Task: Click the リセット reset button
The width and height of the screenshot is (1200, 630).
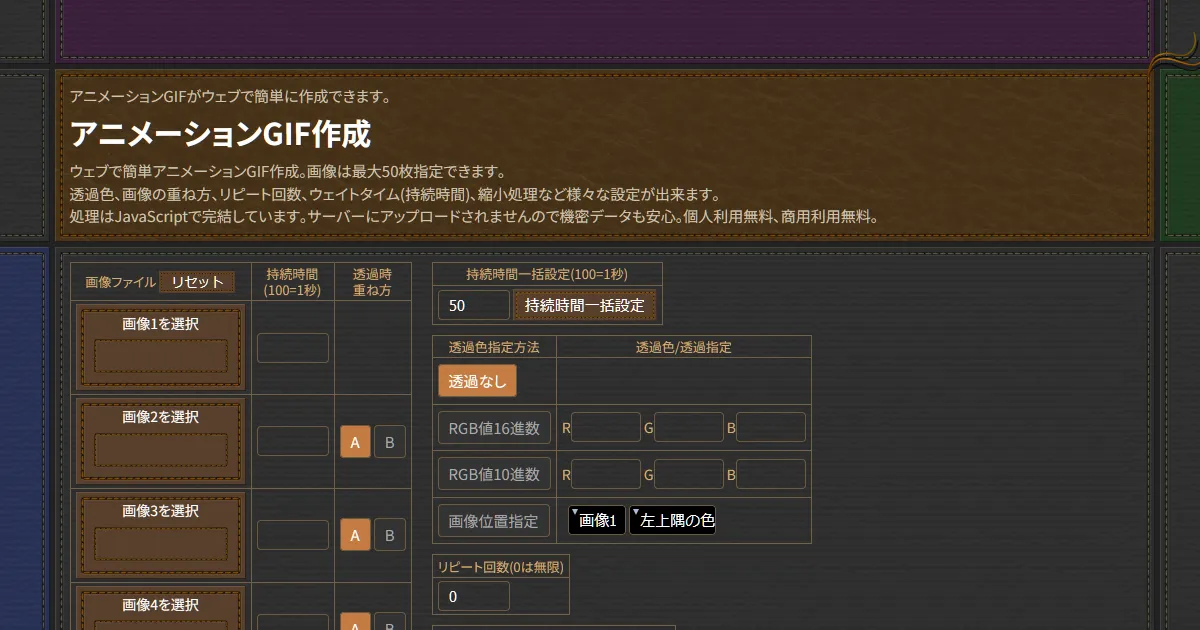Action: (197, 282)
